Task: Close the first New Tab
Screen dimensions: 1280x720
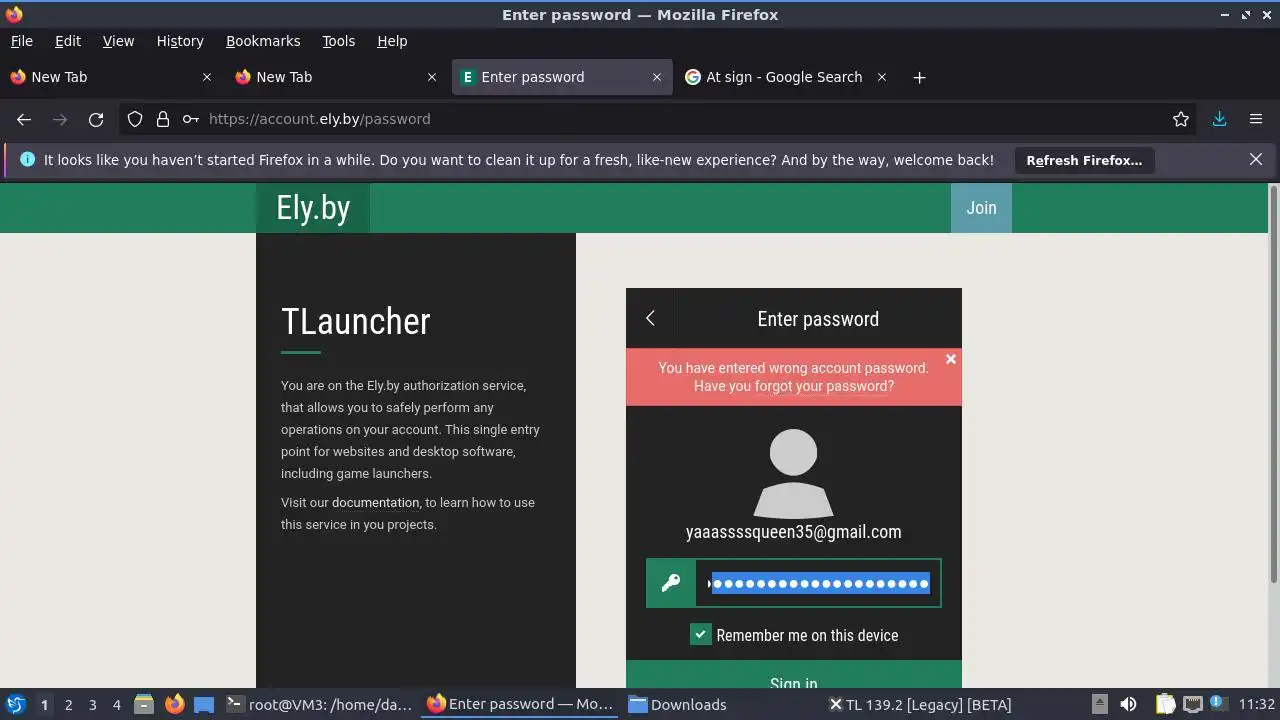Action: [x=207, y=77]
